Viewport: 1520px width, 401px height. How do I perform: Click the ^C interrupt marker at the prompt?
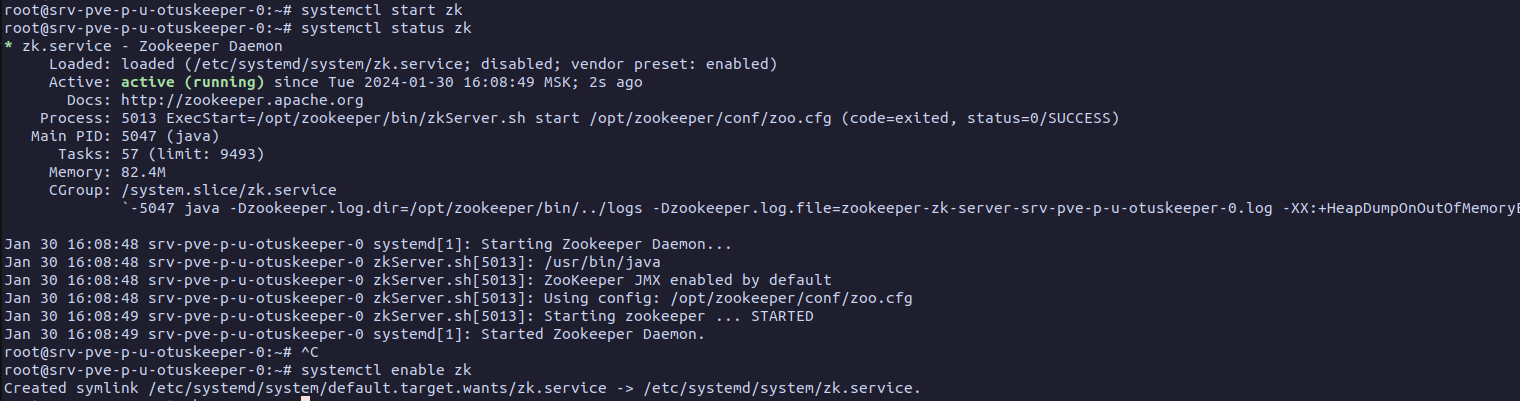[310, 352]
